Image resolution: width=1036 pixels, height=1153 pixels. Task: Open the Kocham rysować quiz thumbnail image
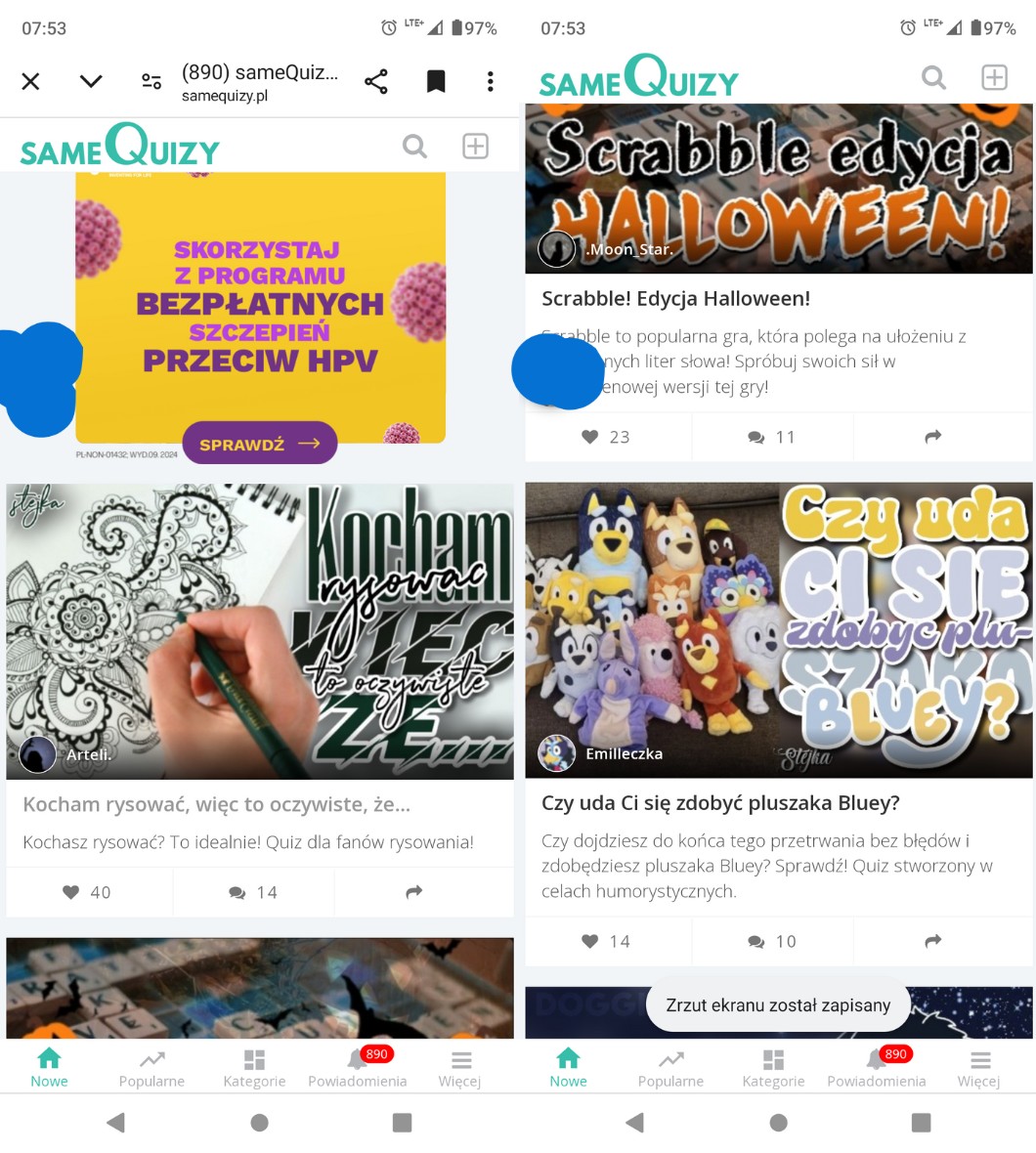pos(260,631)
